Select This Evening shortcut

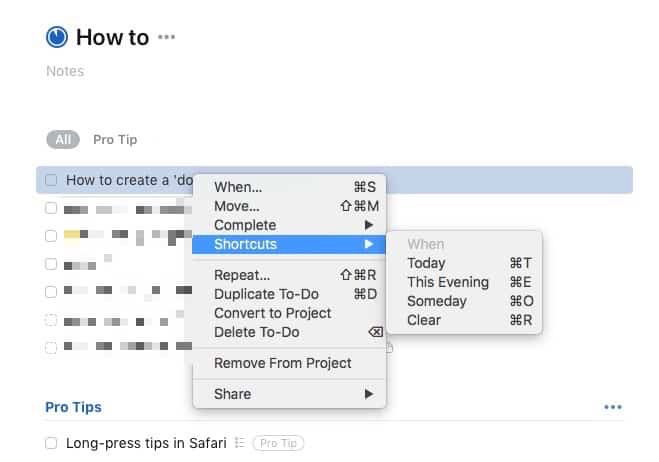447,282
